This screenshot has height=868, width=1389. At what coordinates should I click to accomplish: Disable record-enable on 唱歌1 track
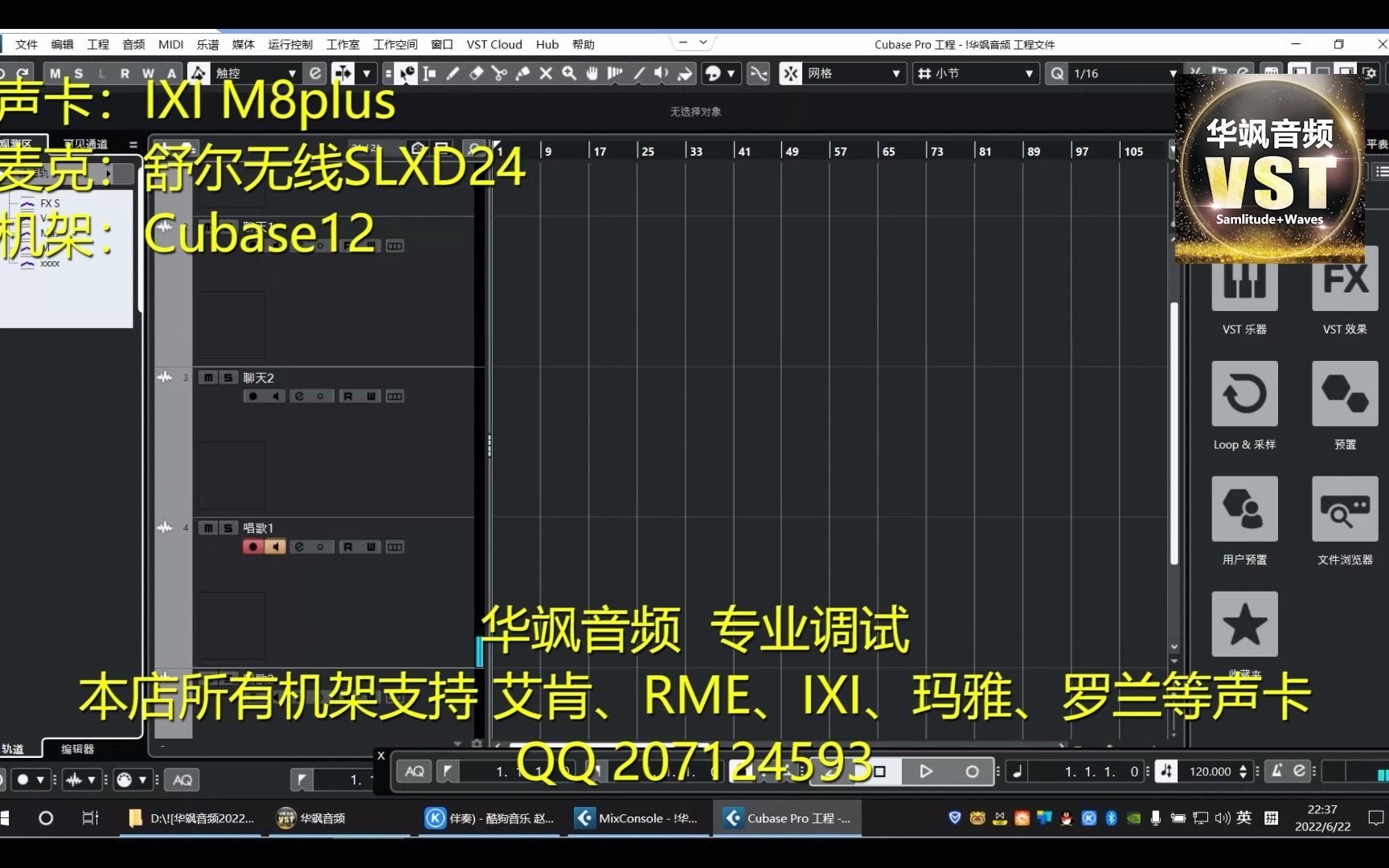tap(252, 547)
